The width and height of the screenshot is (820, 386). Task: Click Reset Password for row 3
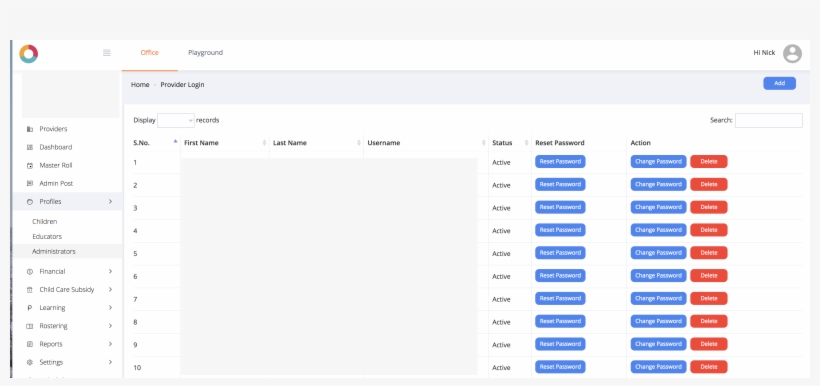560,207
